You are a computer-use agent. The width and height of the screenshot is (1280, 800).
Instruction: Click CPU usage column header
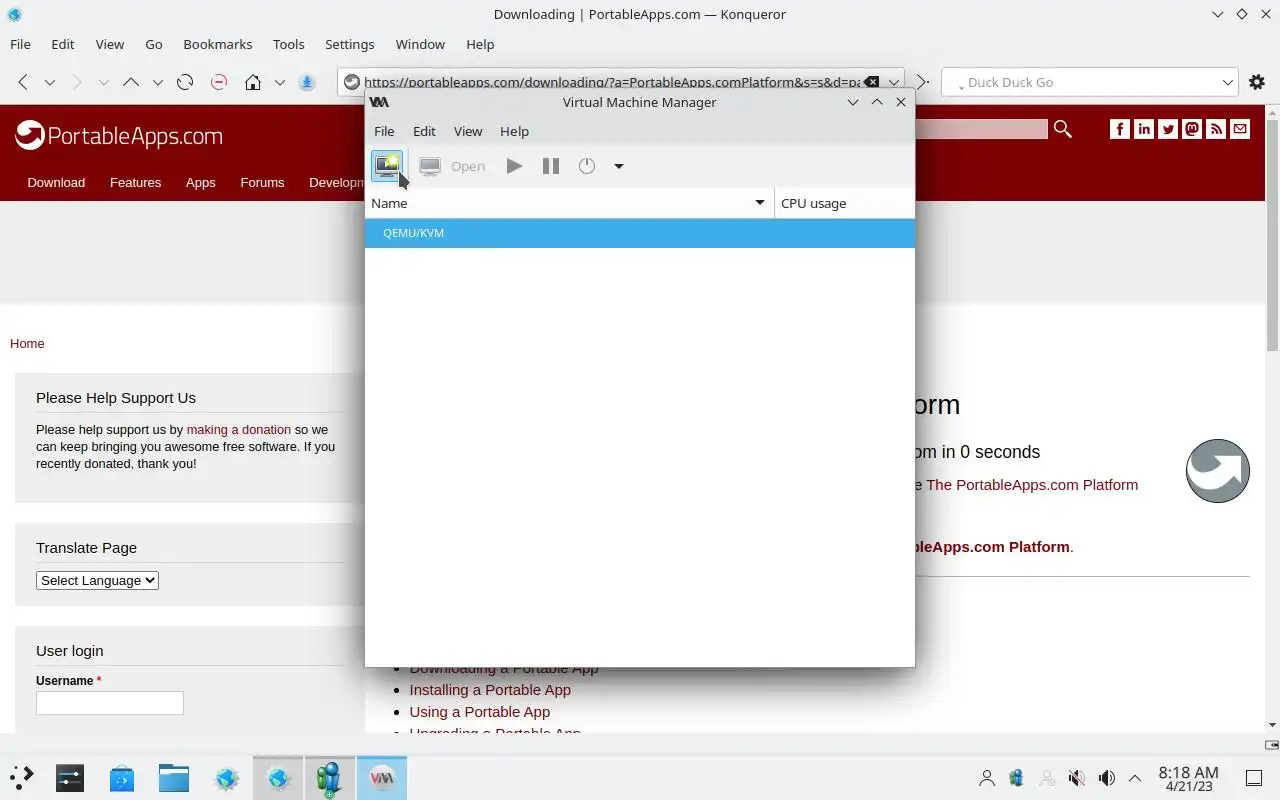point(844,203)
